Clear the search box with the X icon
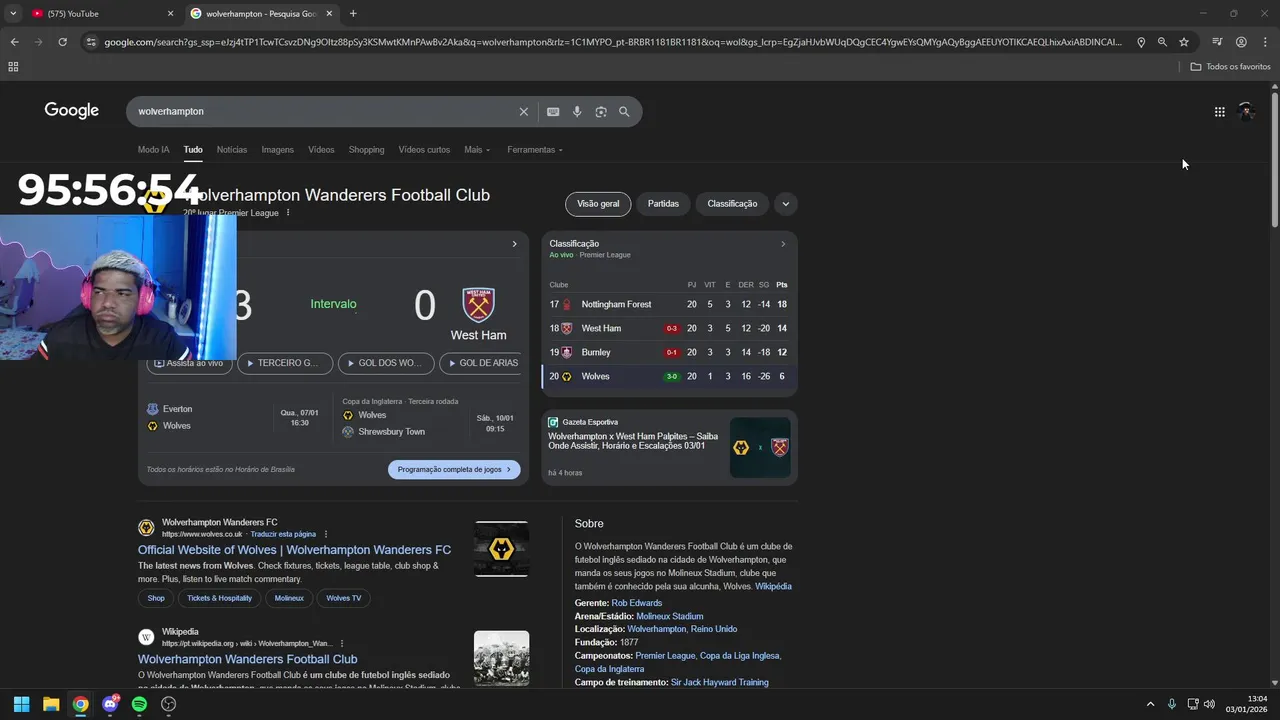 pyautogui.click(x=523, y=112)
